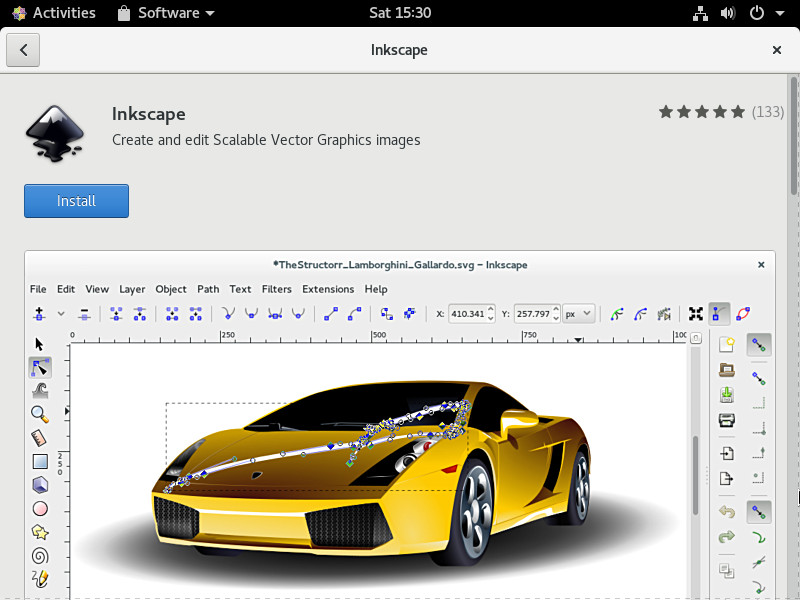Viewport: 800px width, 600px height.
Task: Make selected nodes auto-smooth
Action: 298,314
